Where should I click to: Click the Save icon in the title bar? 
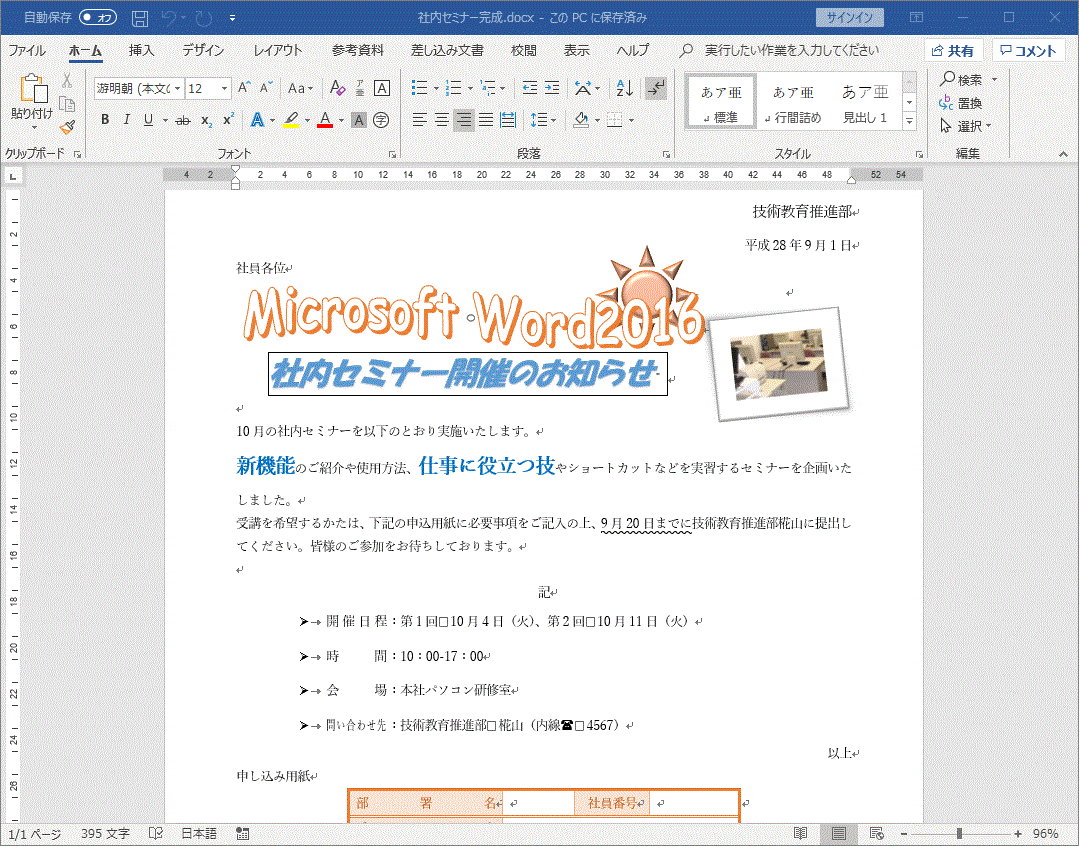[140, 18]
